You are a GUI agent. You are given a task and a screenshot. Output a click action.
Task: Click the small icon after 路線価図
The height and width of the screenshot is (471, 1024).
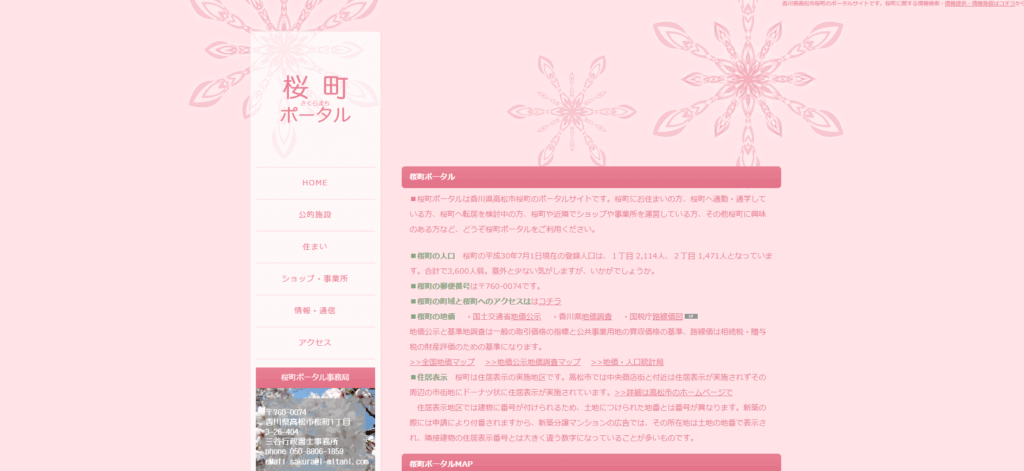coord(690,316)
